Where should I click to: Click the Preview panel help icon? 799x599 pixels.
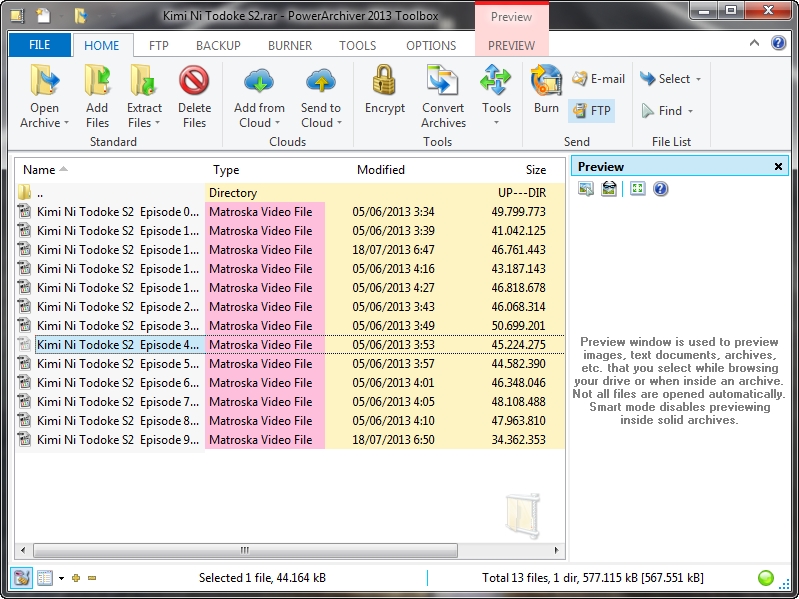pos(660,189)
